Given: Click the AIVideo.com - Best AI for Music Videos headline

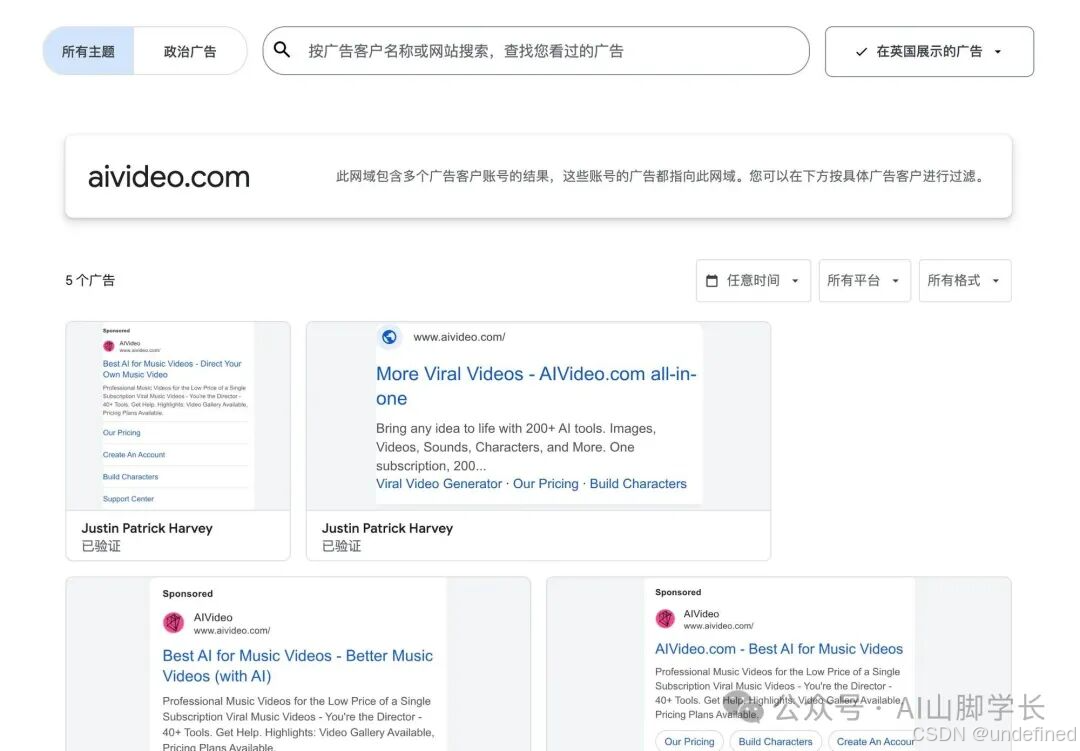Looking at the screenshot, I should [x=778, y=649].
